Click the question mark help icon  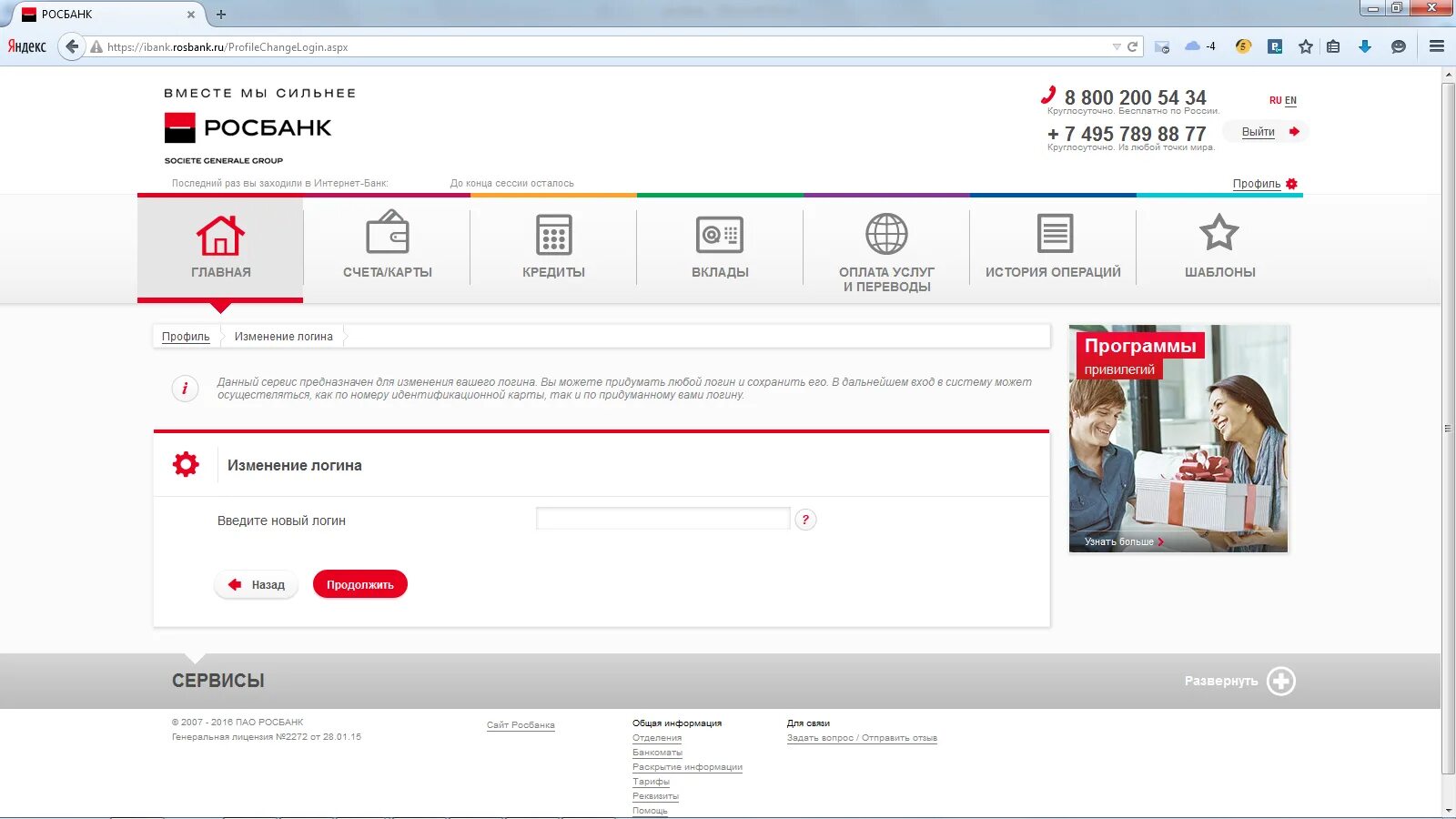coord(805,520)
